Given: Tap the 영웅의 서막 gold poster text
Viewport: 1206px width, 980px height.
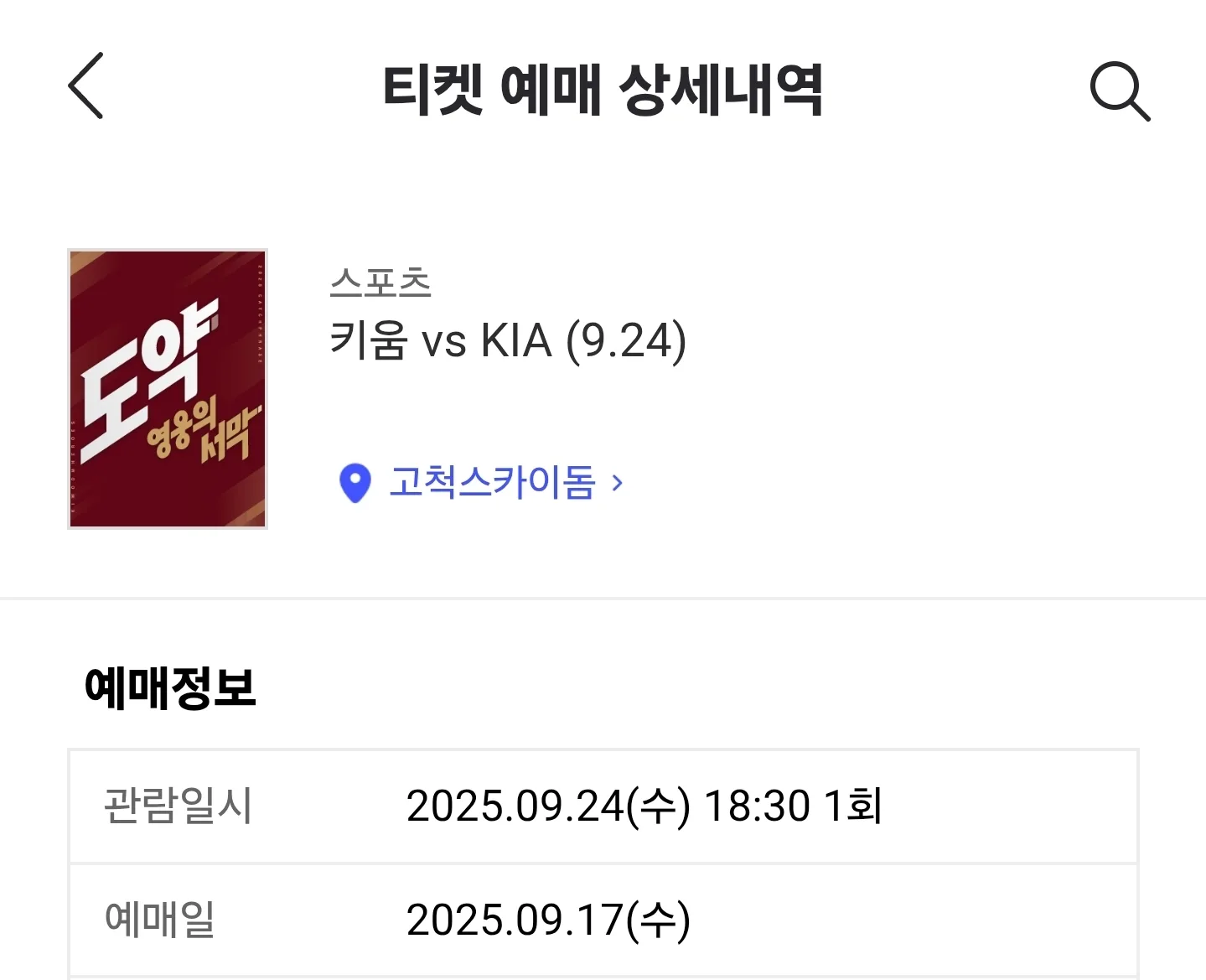Looking at the screenshot, I should click(203, 431).
